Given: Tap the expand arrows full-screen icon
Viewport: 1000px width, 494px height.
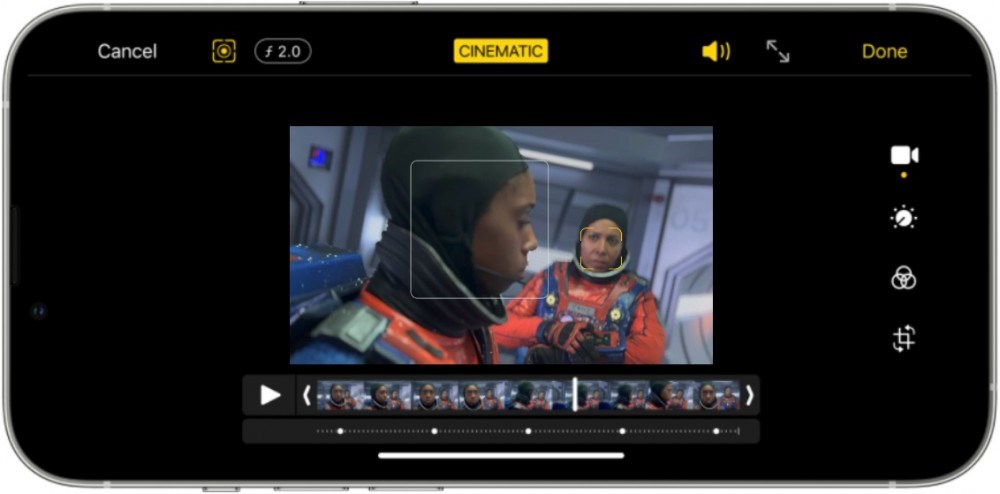Looking at the screenshot, I should [777, 52].
